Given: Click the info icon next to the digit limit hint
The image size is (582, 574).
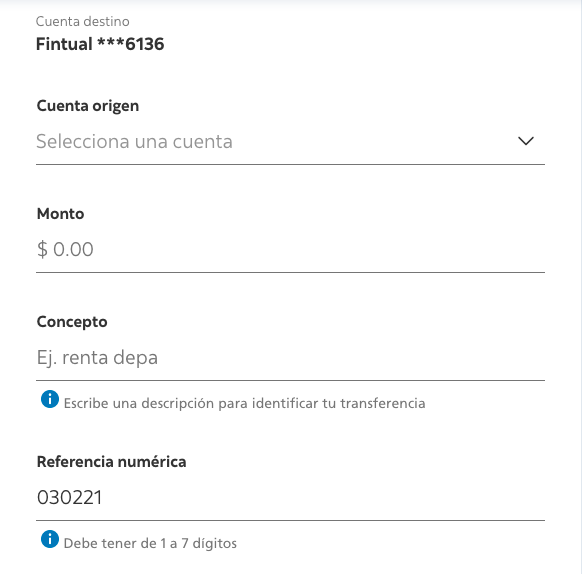Looking at the screenshot, I should click(x=50, y=539).
